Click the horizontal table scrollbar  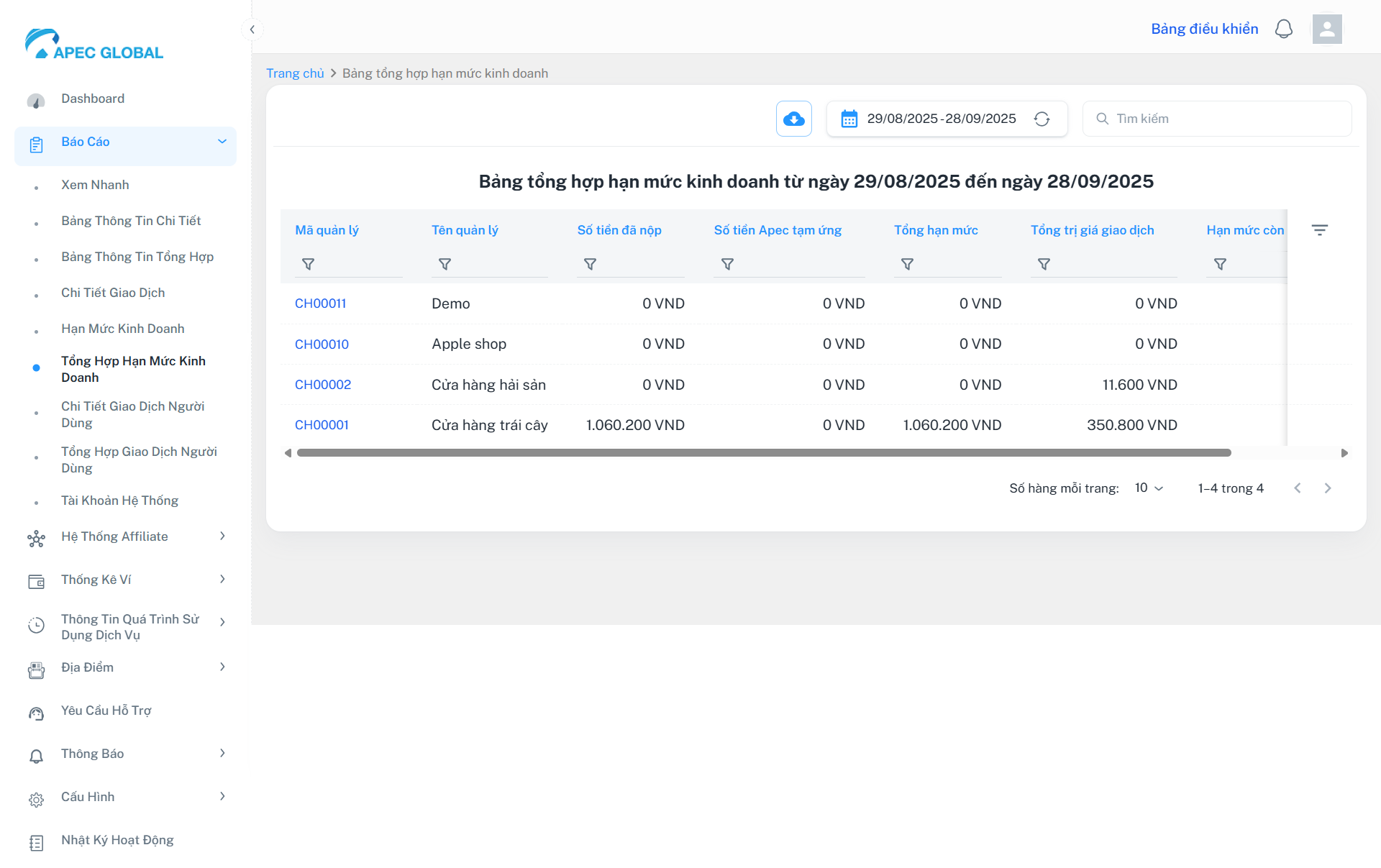[x=762, y=453]
